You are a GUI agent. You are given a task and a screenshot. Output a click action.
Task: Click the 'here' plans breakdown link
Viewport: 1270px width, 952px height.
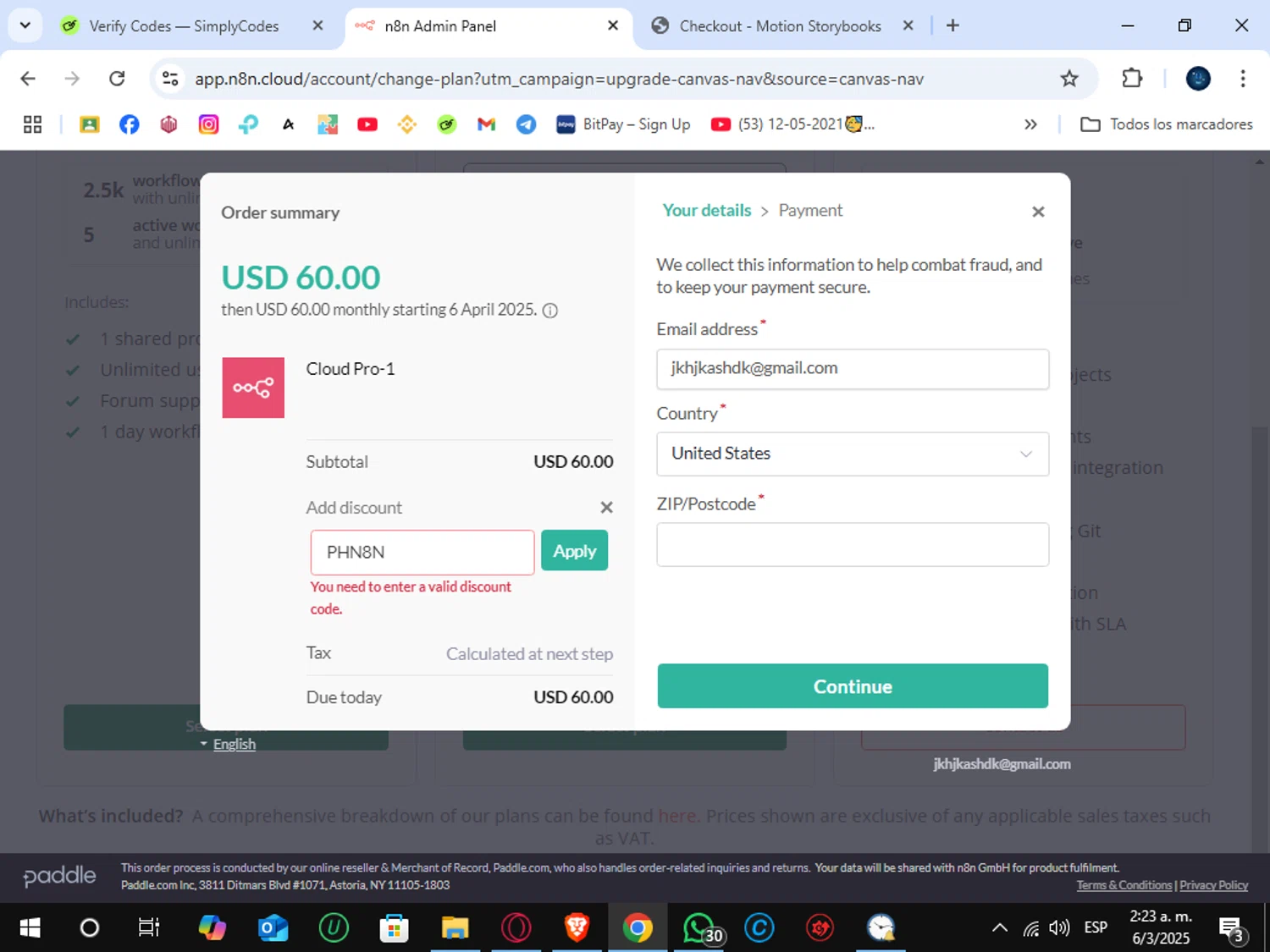676,816
